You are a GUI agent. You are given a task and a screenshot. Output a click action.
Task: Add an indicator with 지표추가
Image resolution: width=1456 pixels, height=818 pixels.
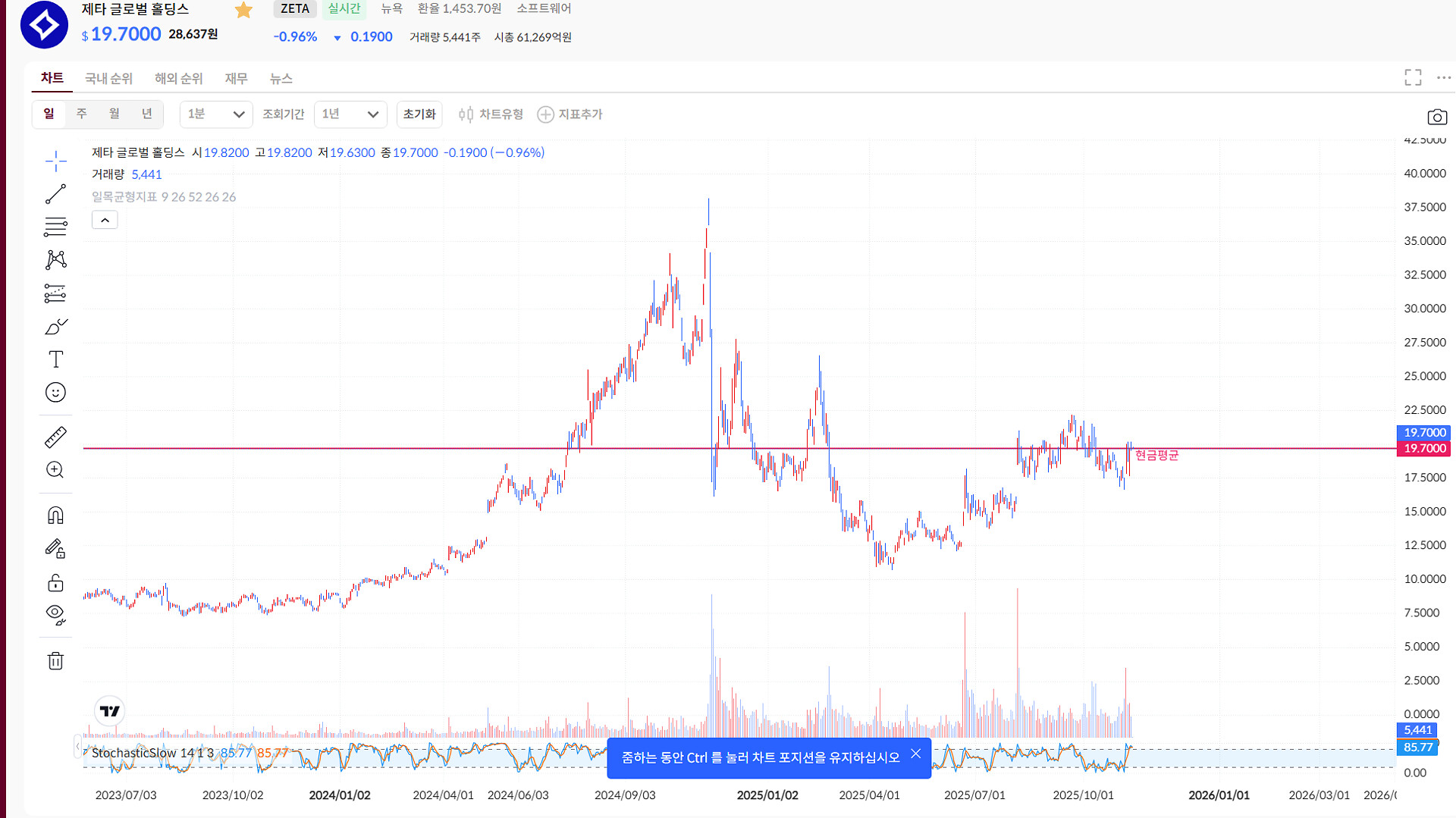coord(570,114)
